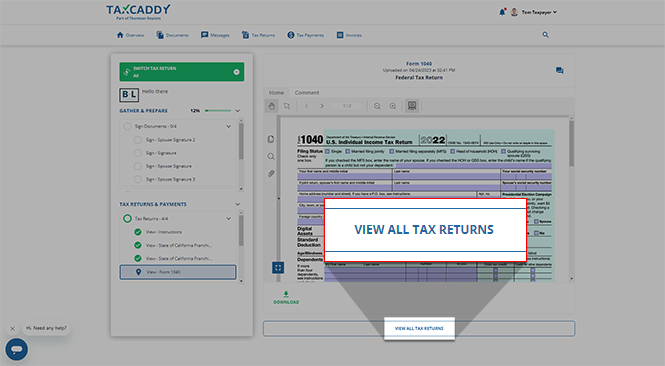This screenshot has width=665, height=366.
Task: Collapse the Sign Documents group chevron
Action: coord(229,126)
